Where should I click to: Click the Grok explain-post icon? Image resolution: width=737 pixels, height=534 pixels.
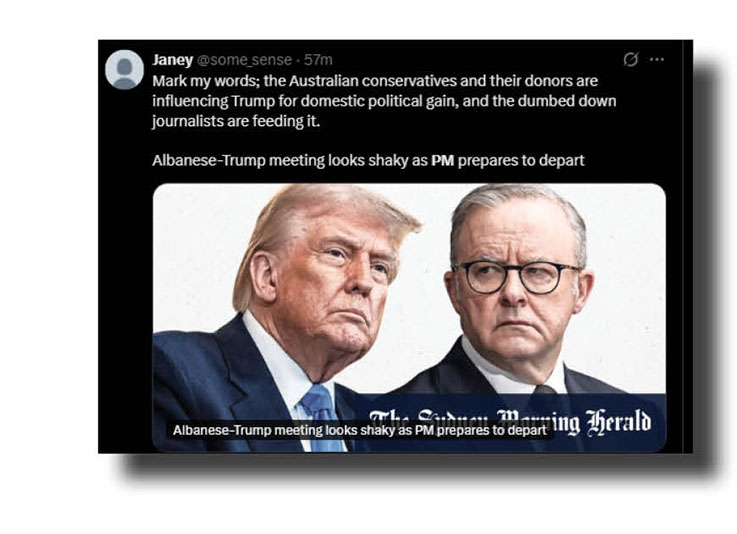630,59
